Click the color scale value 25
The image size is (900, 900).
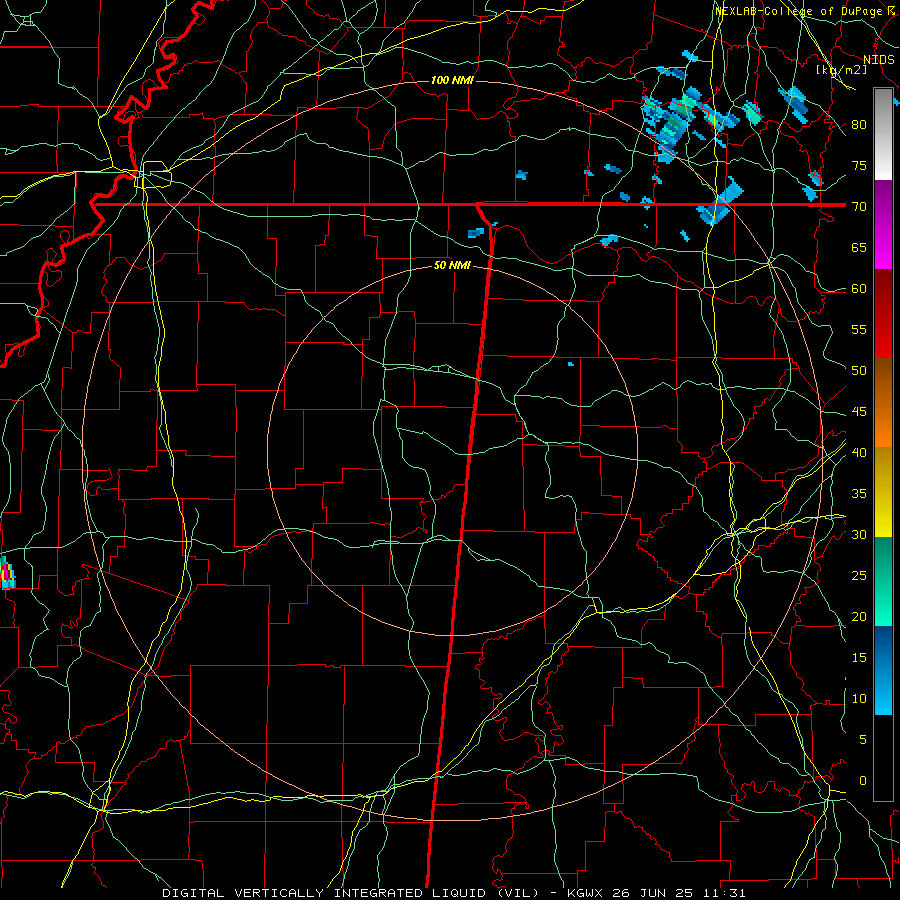[x=859, y=575]
